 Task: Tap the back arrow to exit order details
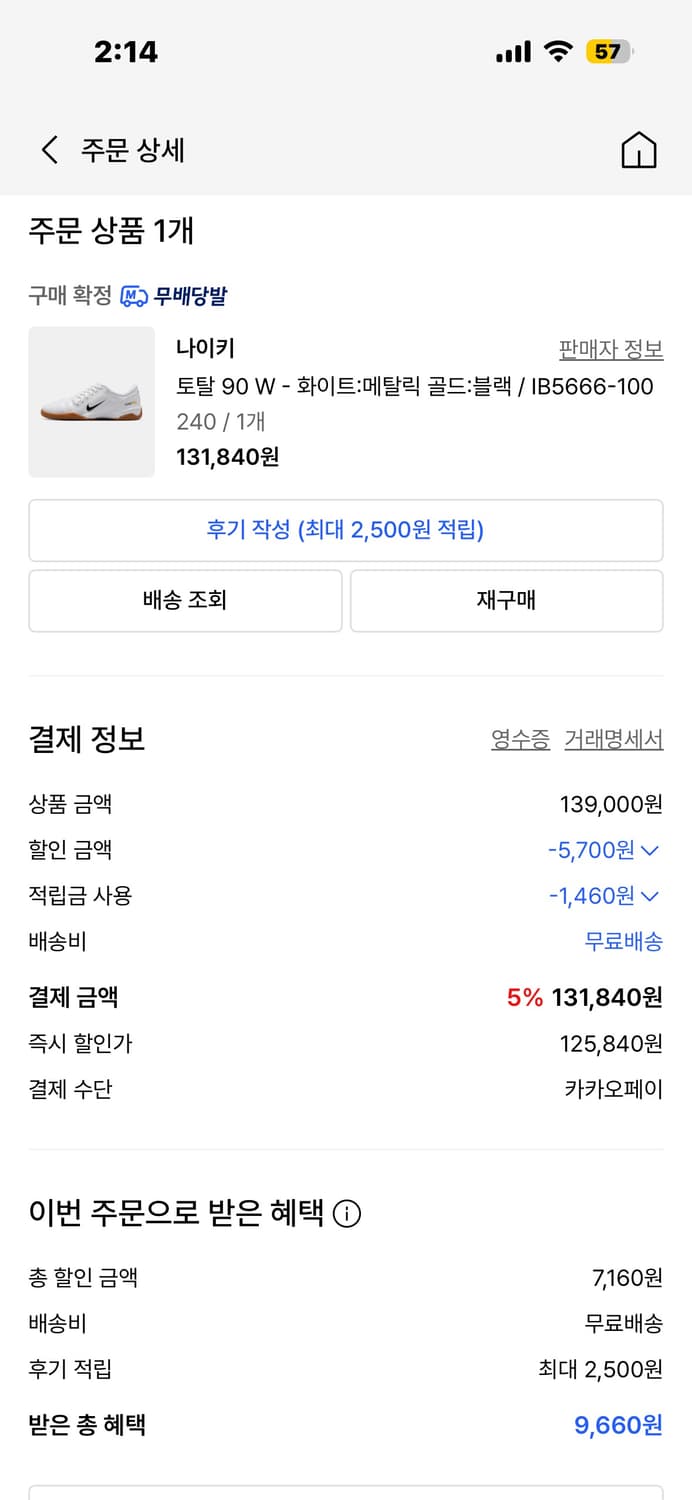click(47, 149)
